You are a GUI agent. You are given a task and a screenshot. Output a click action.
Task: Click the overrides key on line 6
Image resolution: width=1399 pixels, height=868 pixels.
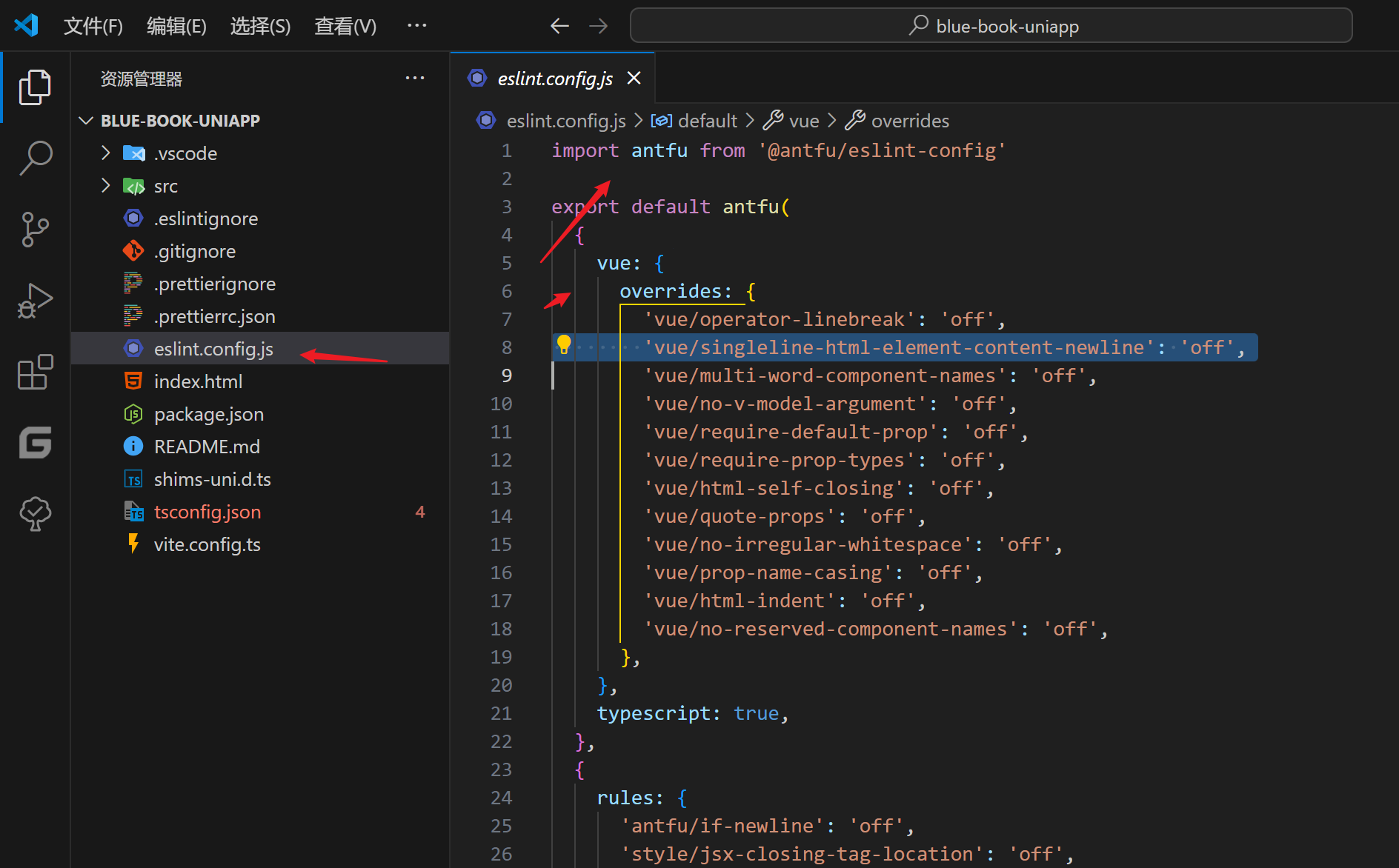click(670, 291)
